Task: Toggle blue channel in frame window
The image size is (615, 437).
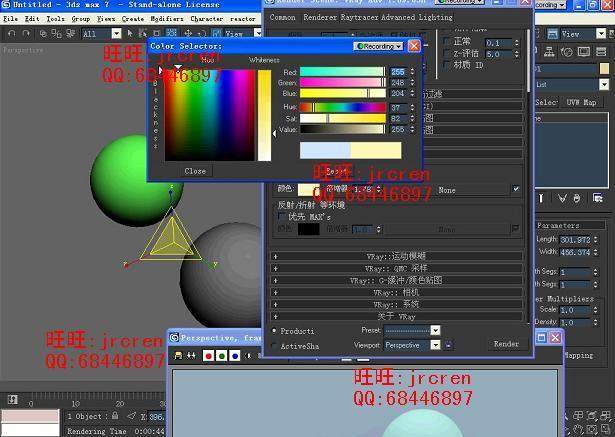Action: pyautogui.click(x=235, y=356)
